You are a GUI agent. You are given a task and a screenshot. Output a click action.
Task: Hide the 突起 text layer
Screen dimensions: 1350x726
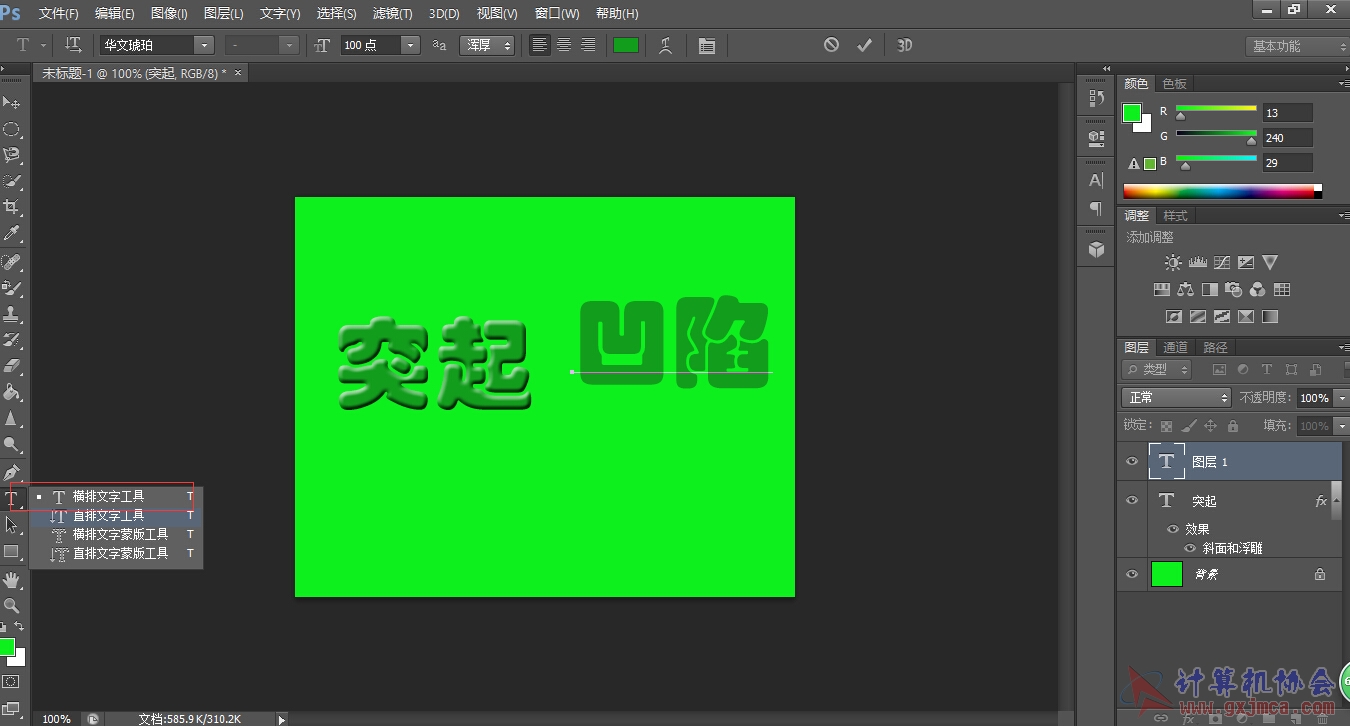(x=1132, y=499)
